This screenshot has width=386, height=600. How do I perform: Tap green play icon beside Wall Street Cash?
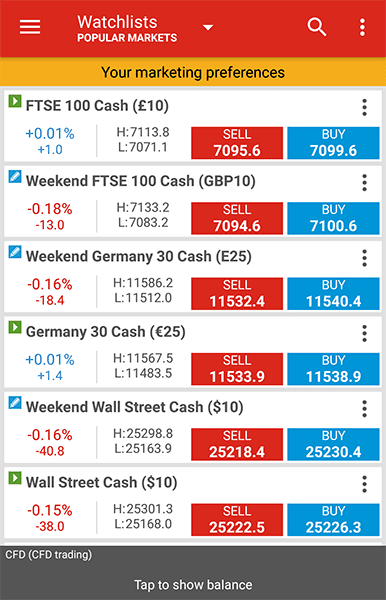15,478
